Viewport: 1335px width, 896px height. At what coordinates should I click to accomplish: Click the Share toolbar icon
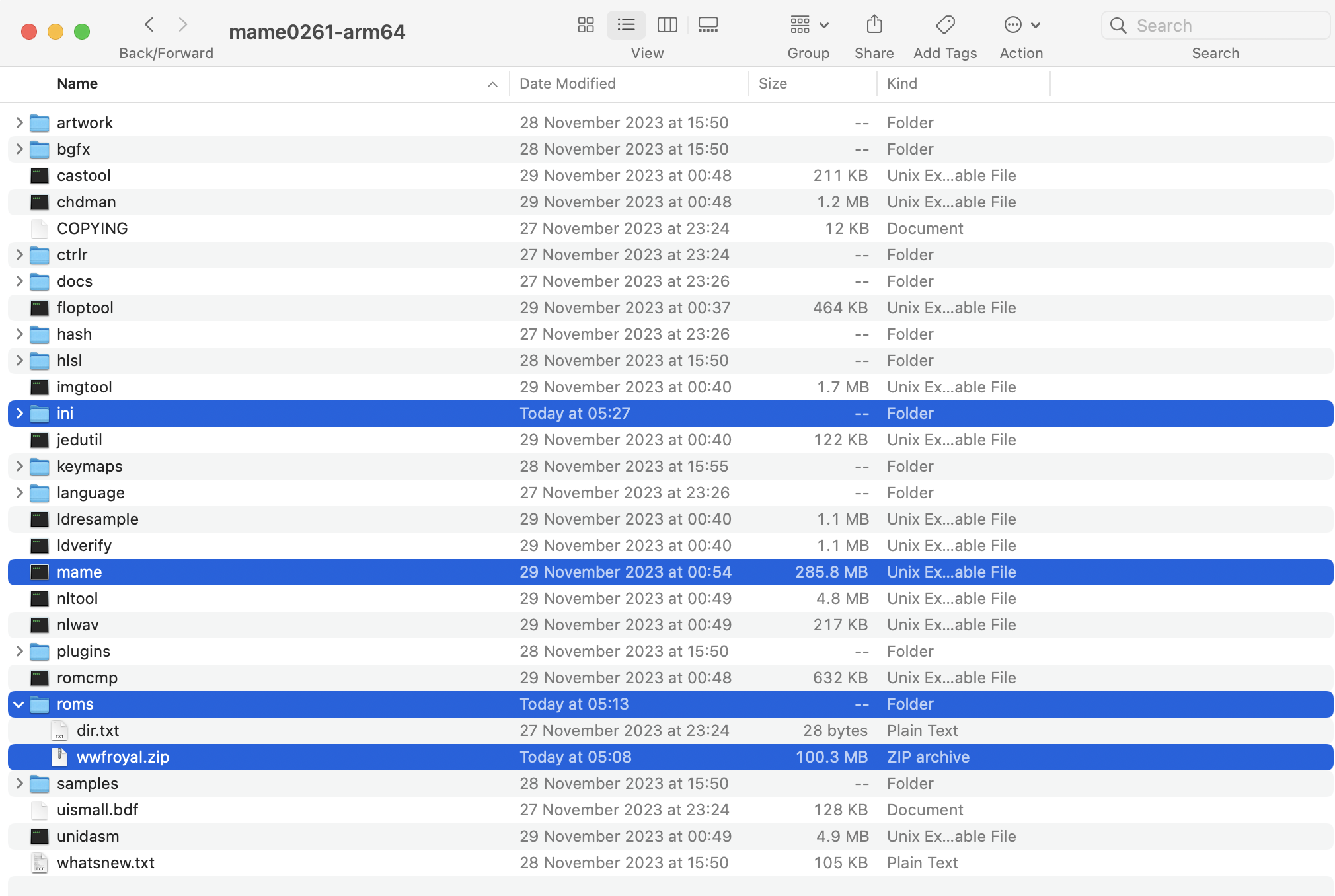click(874, 25)
